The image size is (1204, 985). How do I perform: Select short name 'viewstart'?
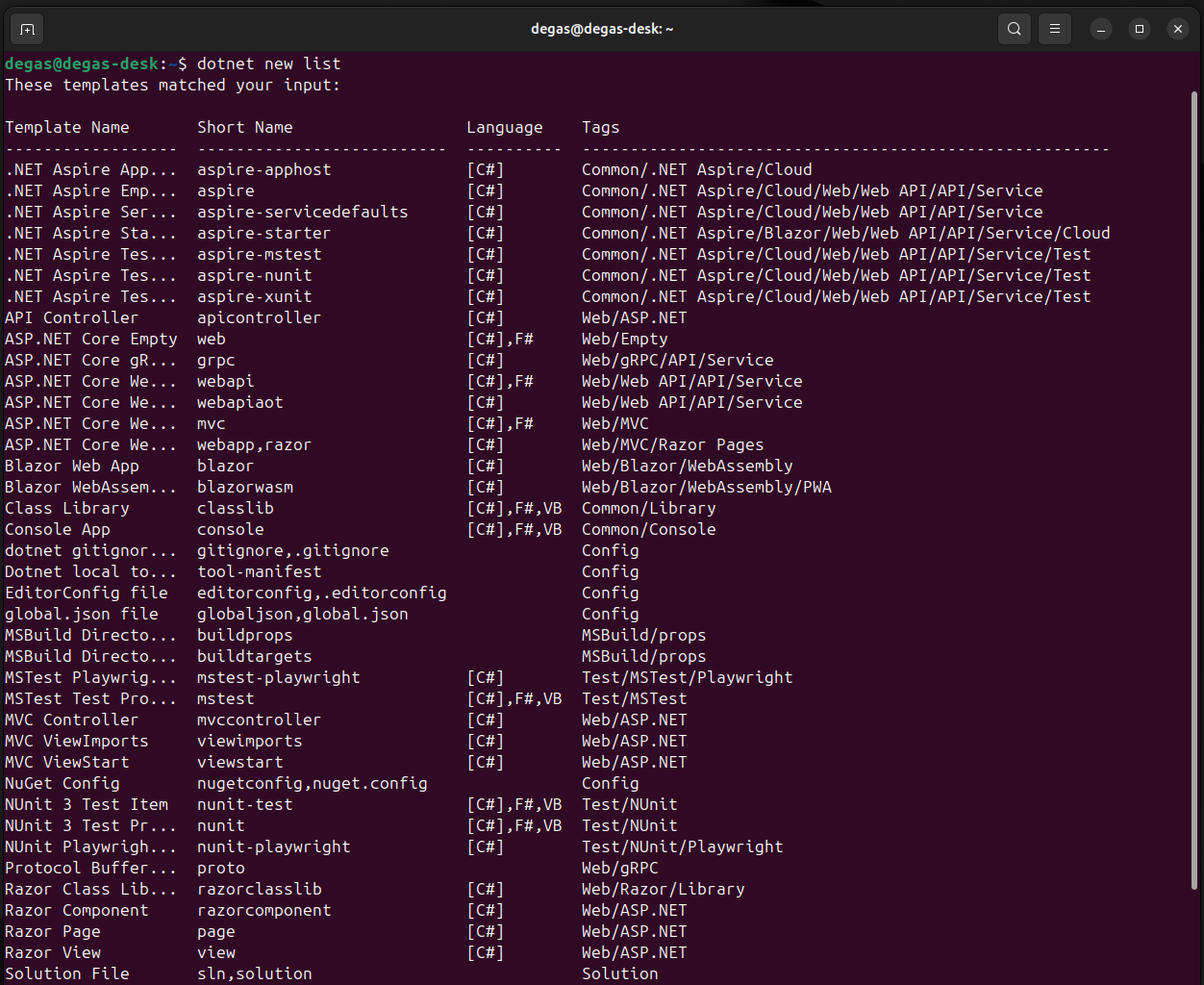[240, 762]
